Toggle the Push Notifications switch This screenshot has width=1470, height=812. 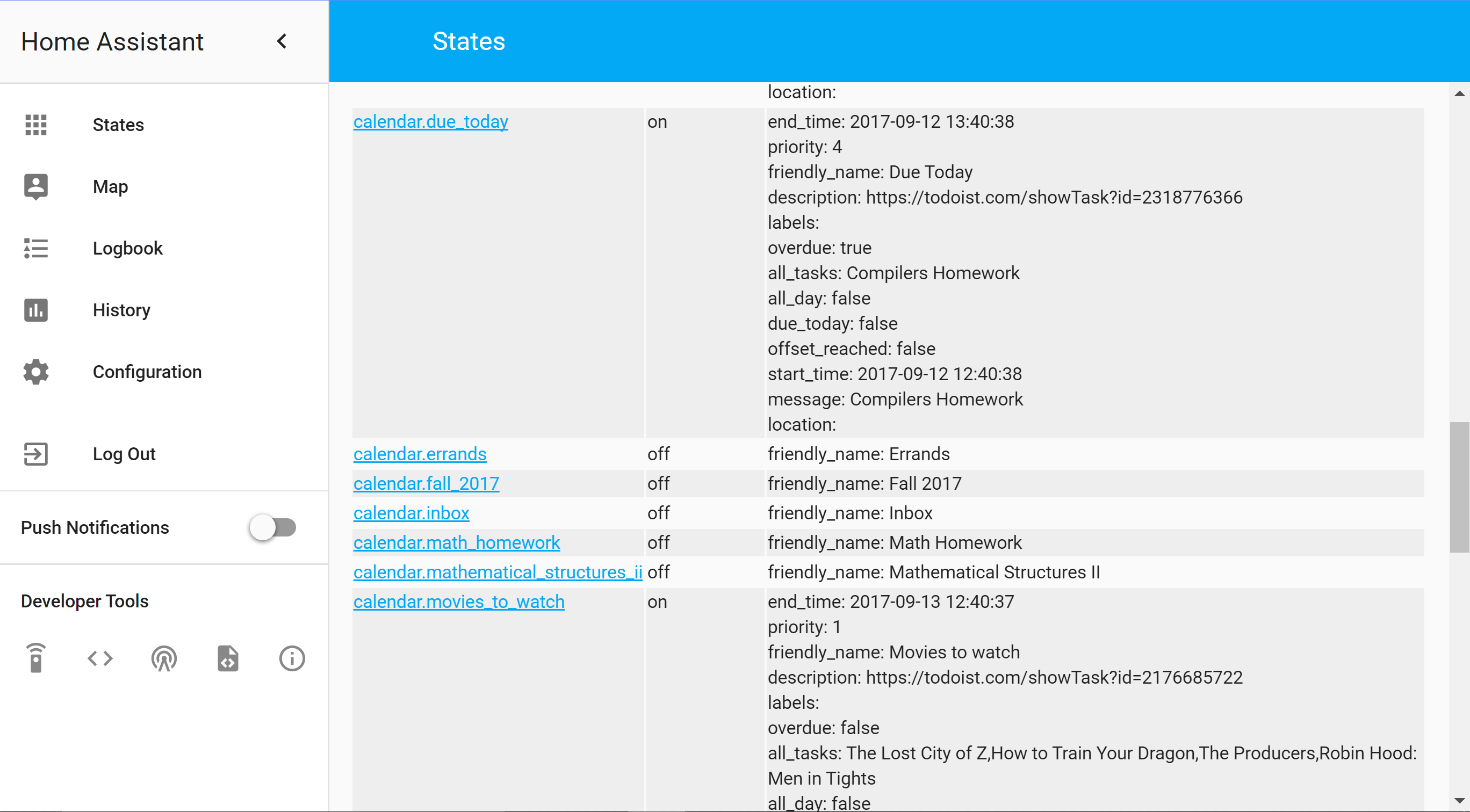coord(273,527)
